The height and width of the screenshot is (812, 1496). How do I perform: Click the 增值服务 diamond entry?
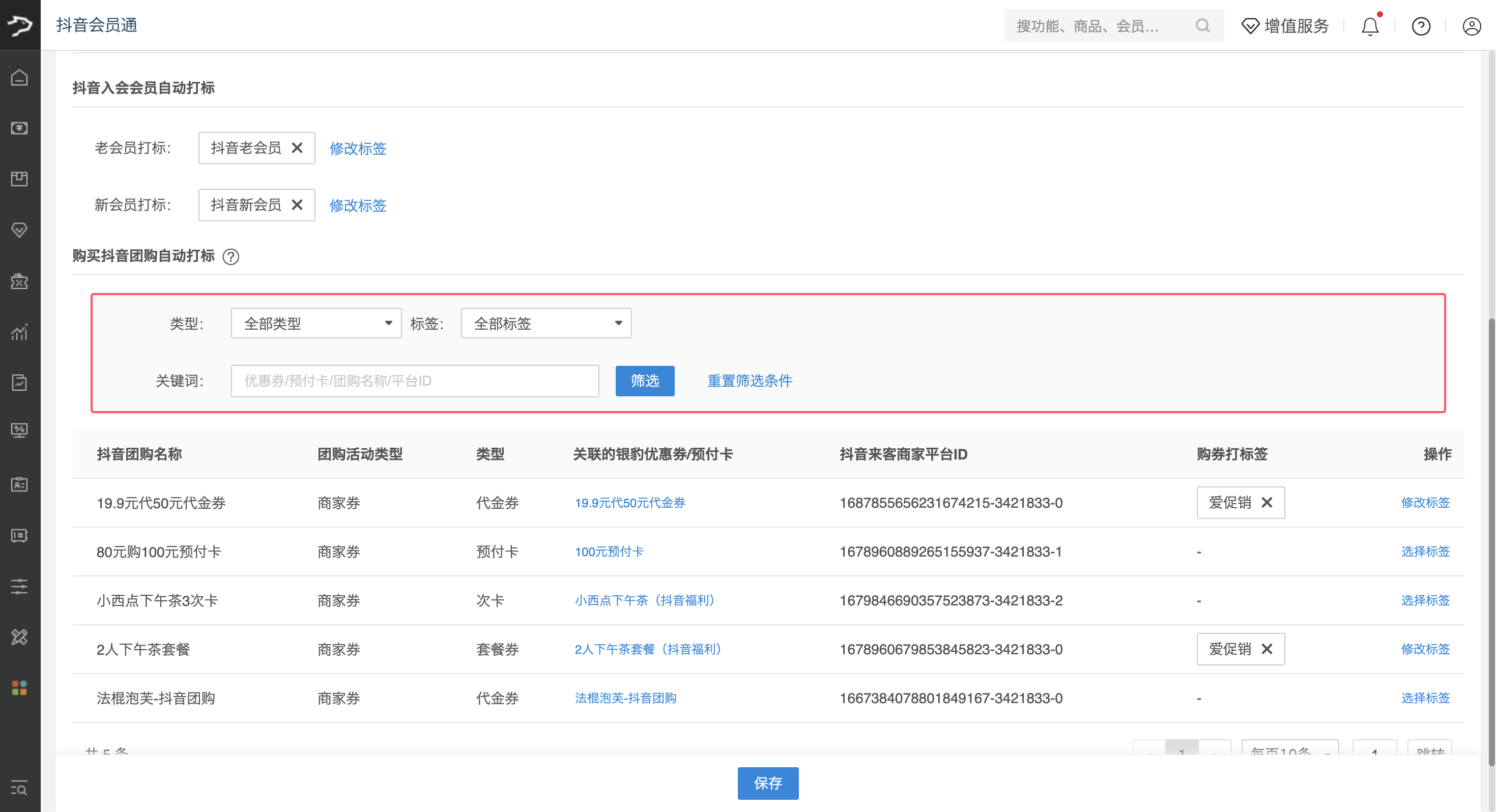click(1285, 25)
